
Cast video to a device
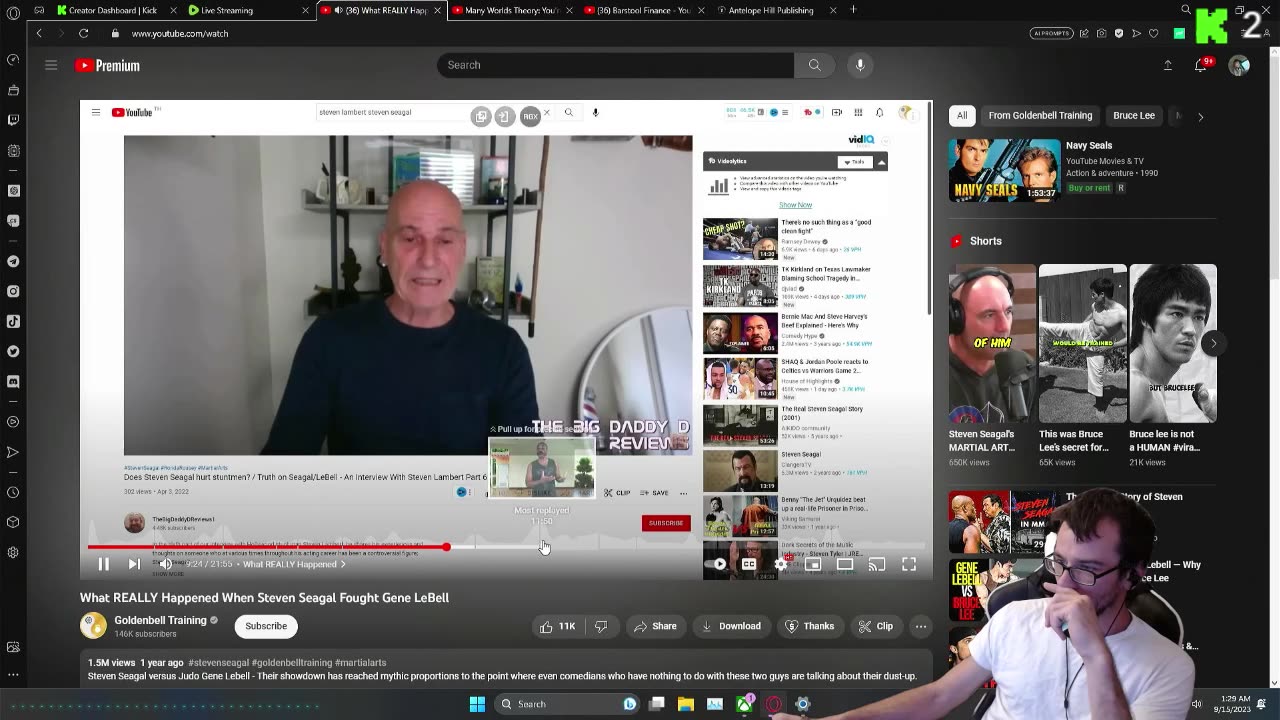[877, 564]
